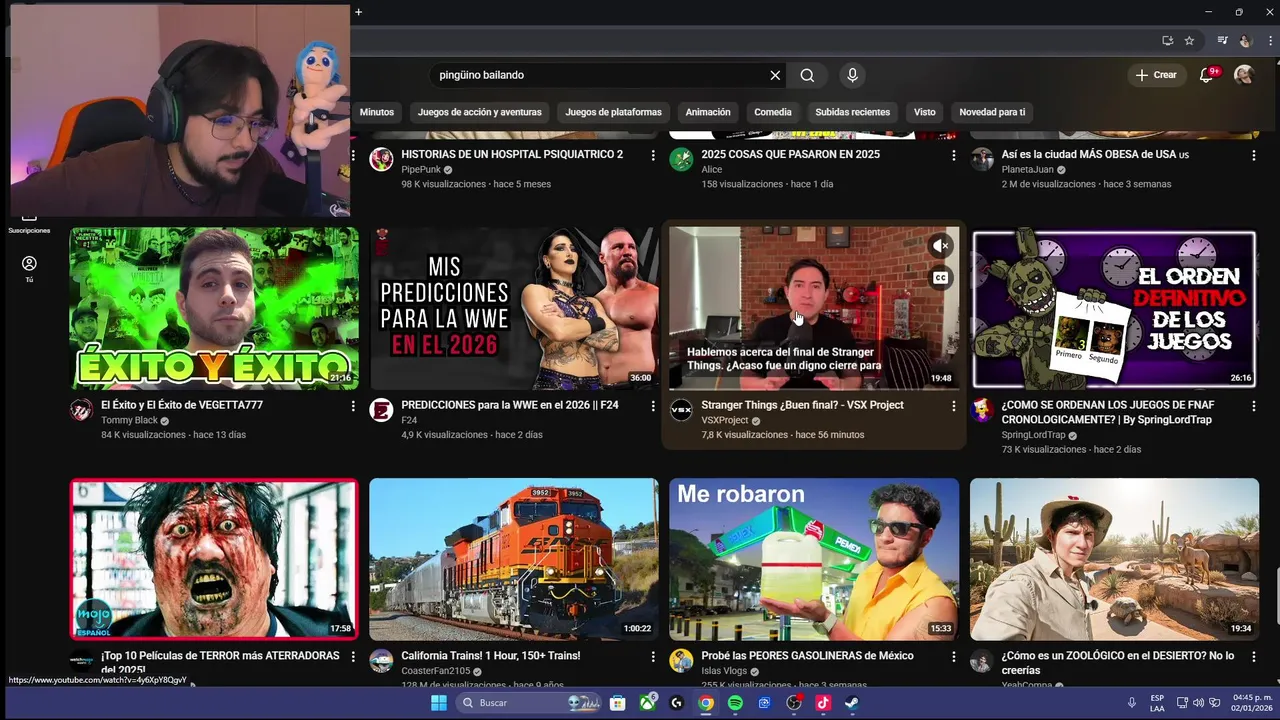This screenshot has width=1280, height=720.
Task: Open VSXProject channel avatar
Action: pos(681,410)
